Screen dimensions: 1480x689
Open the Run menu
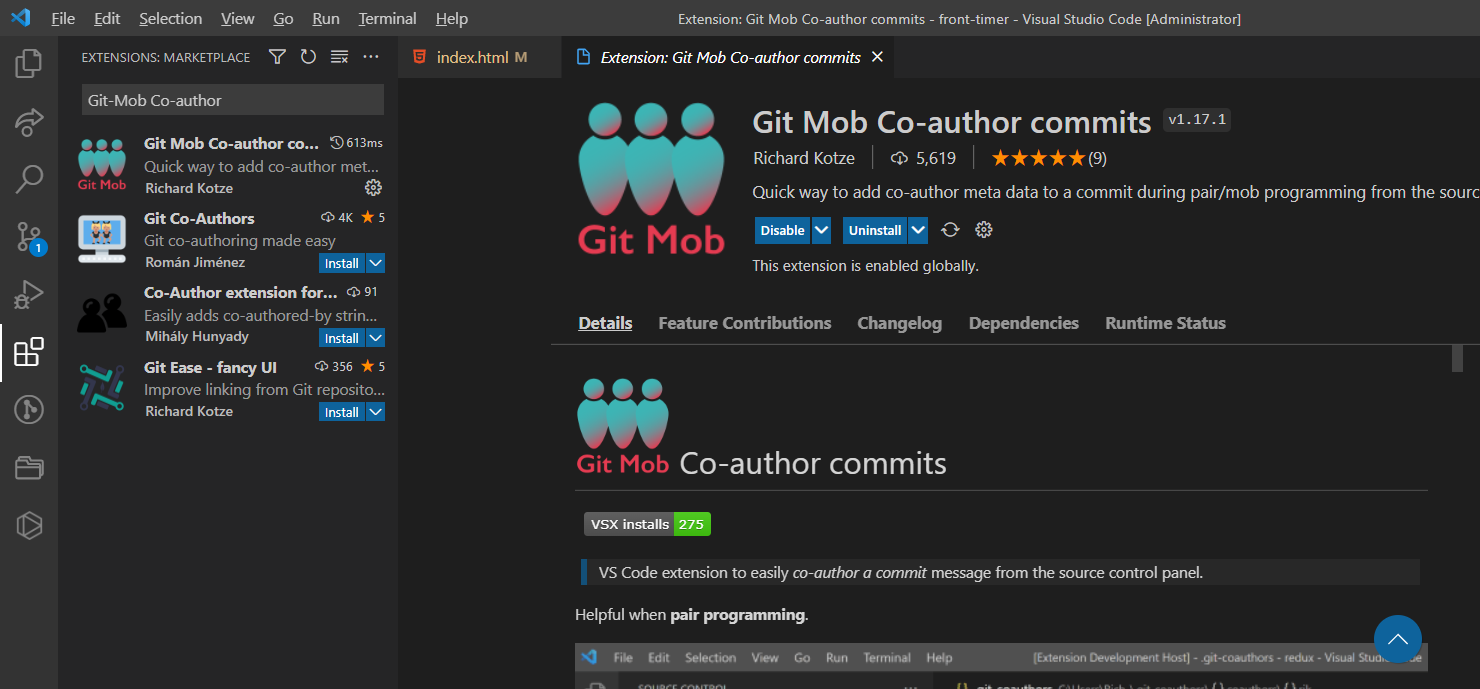click(x=326, y=18)
